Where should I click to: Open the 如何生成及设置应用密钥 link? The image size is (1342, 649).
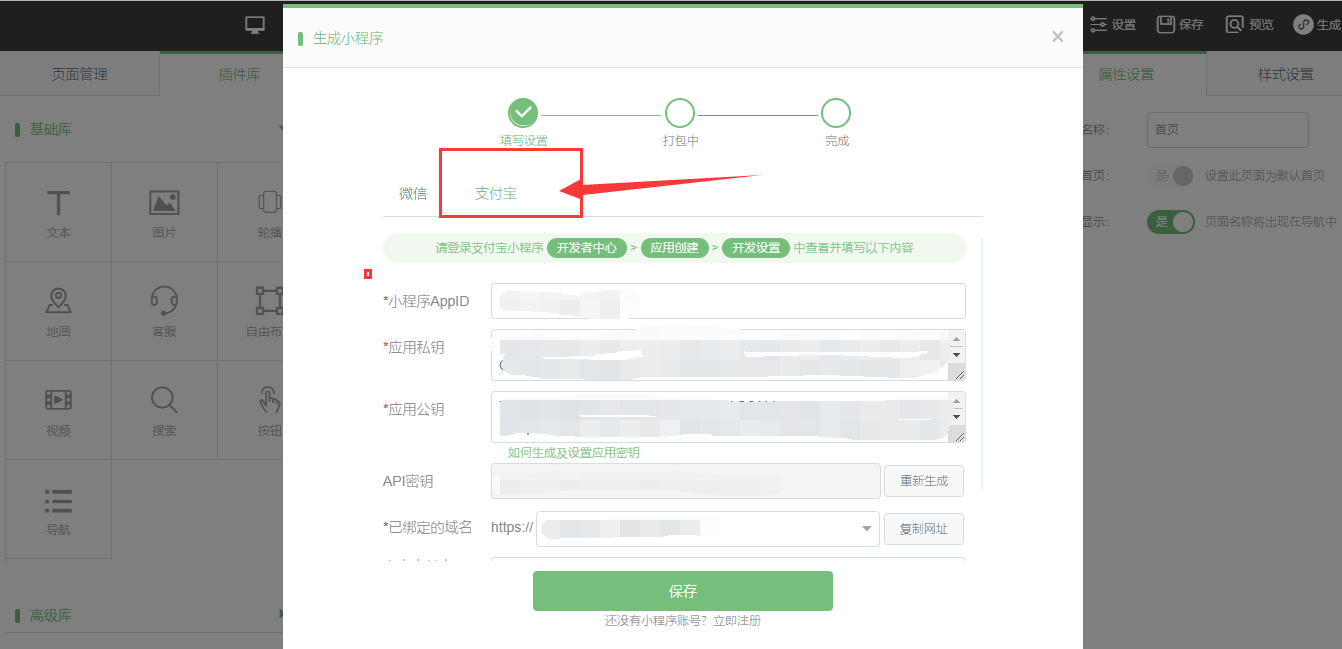point(573,453)
